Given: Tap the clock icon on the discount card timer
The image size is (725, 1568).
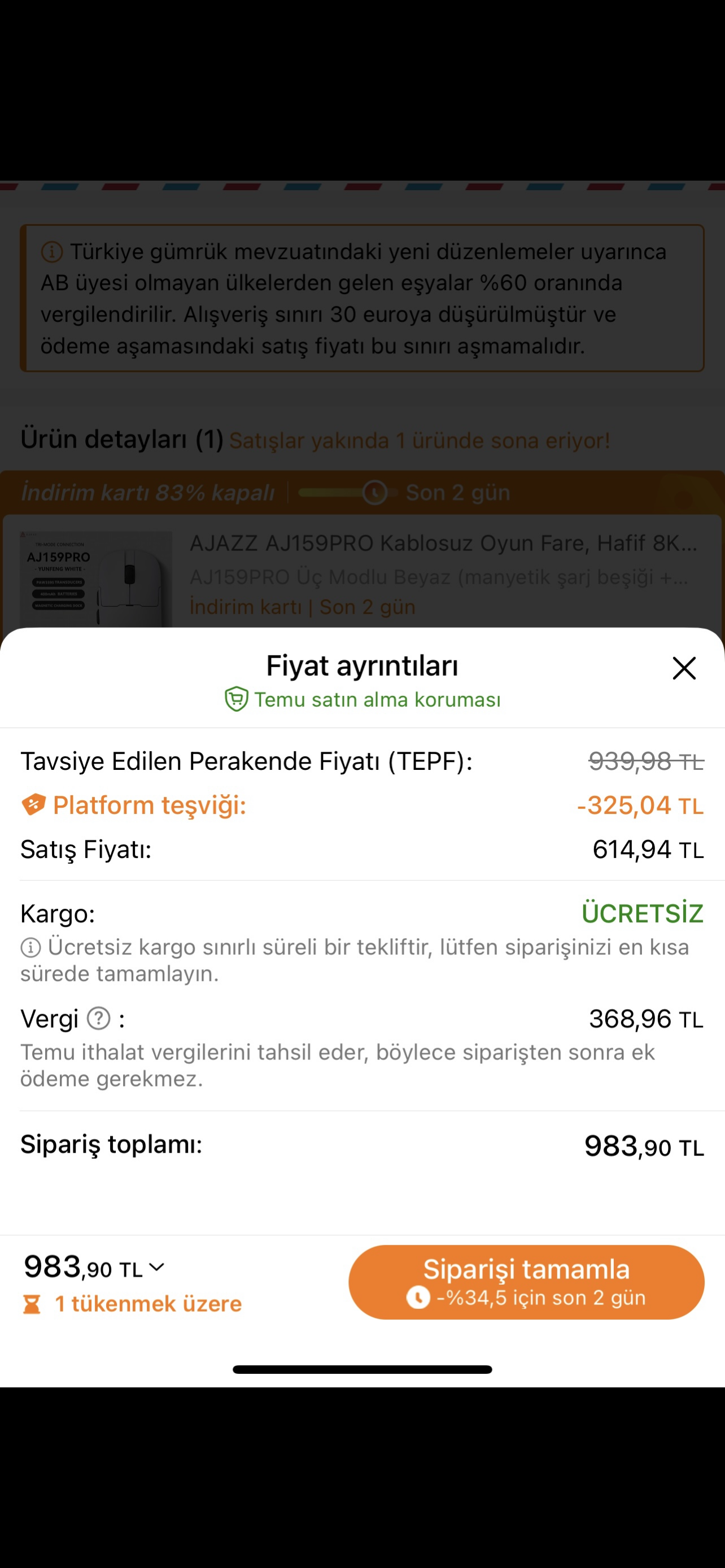Looking at the screenshot, I should click(x=375, y=492).
